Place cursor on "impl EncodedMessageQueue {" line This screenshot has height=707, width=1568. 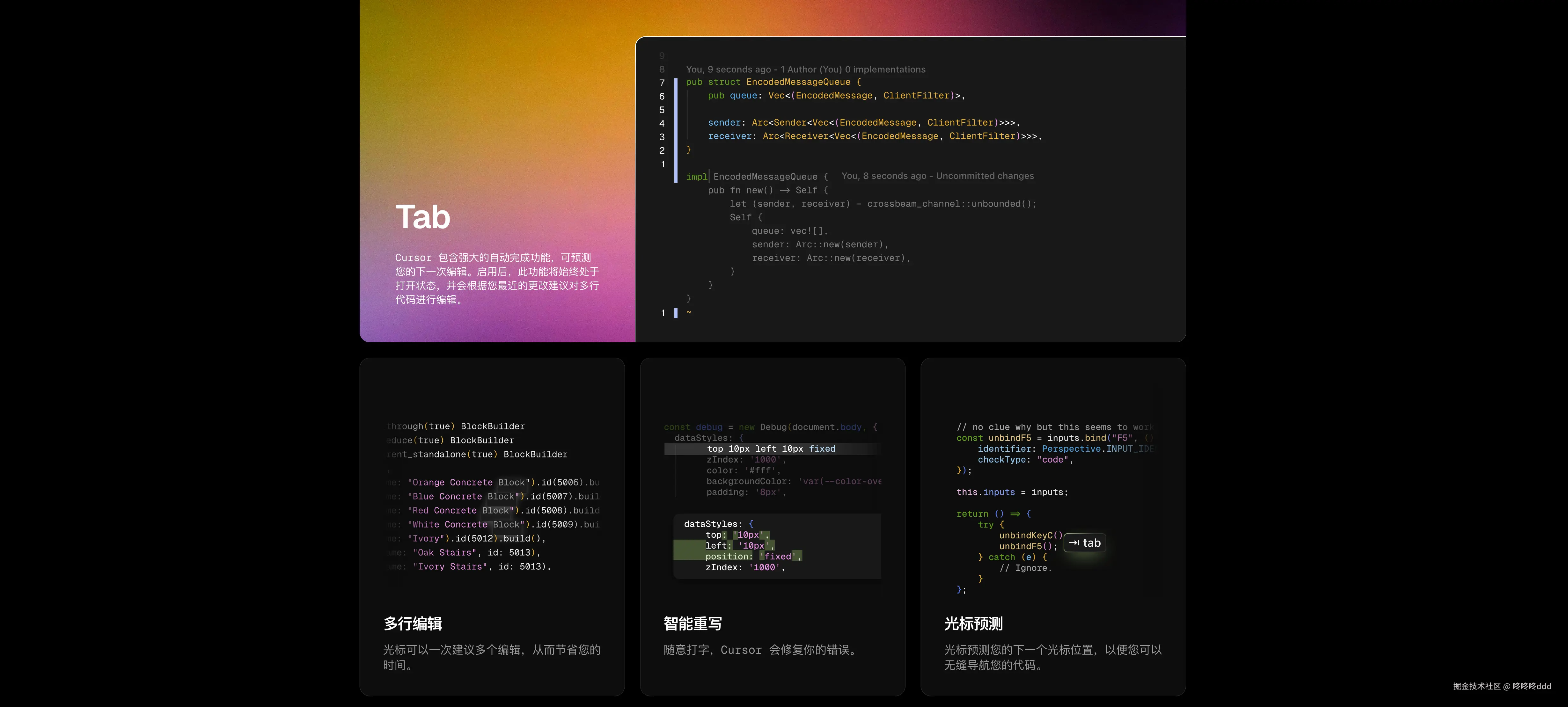point(757,177)
